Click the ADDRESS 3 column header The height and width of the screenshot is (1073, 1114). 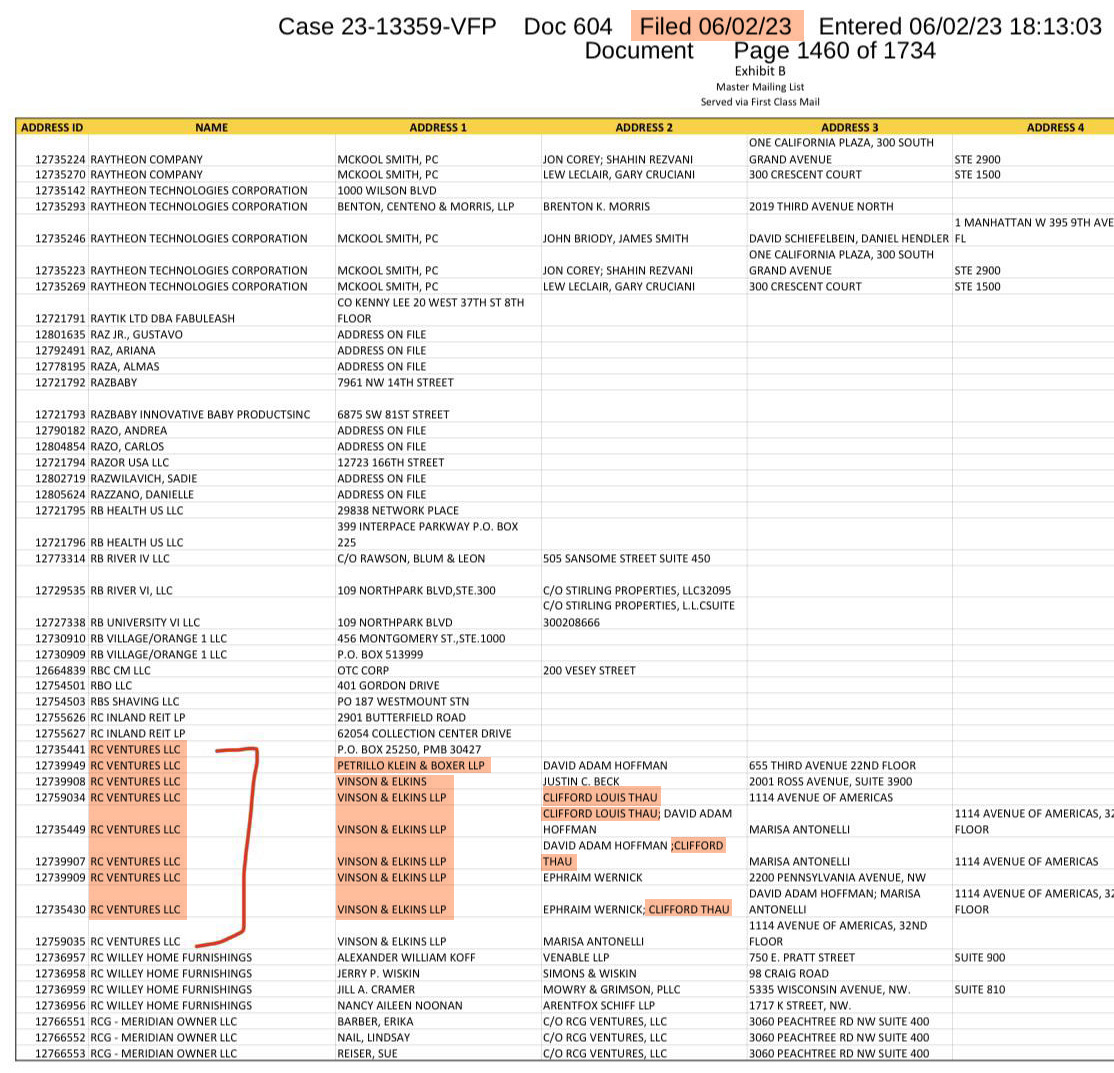(850, 127)
